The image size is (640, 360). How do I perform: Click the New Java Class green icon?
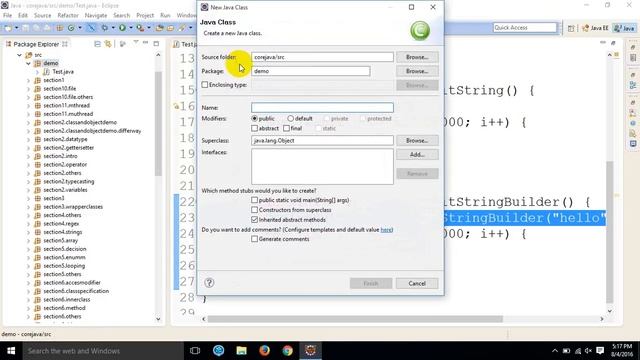tap(71, 28)
